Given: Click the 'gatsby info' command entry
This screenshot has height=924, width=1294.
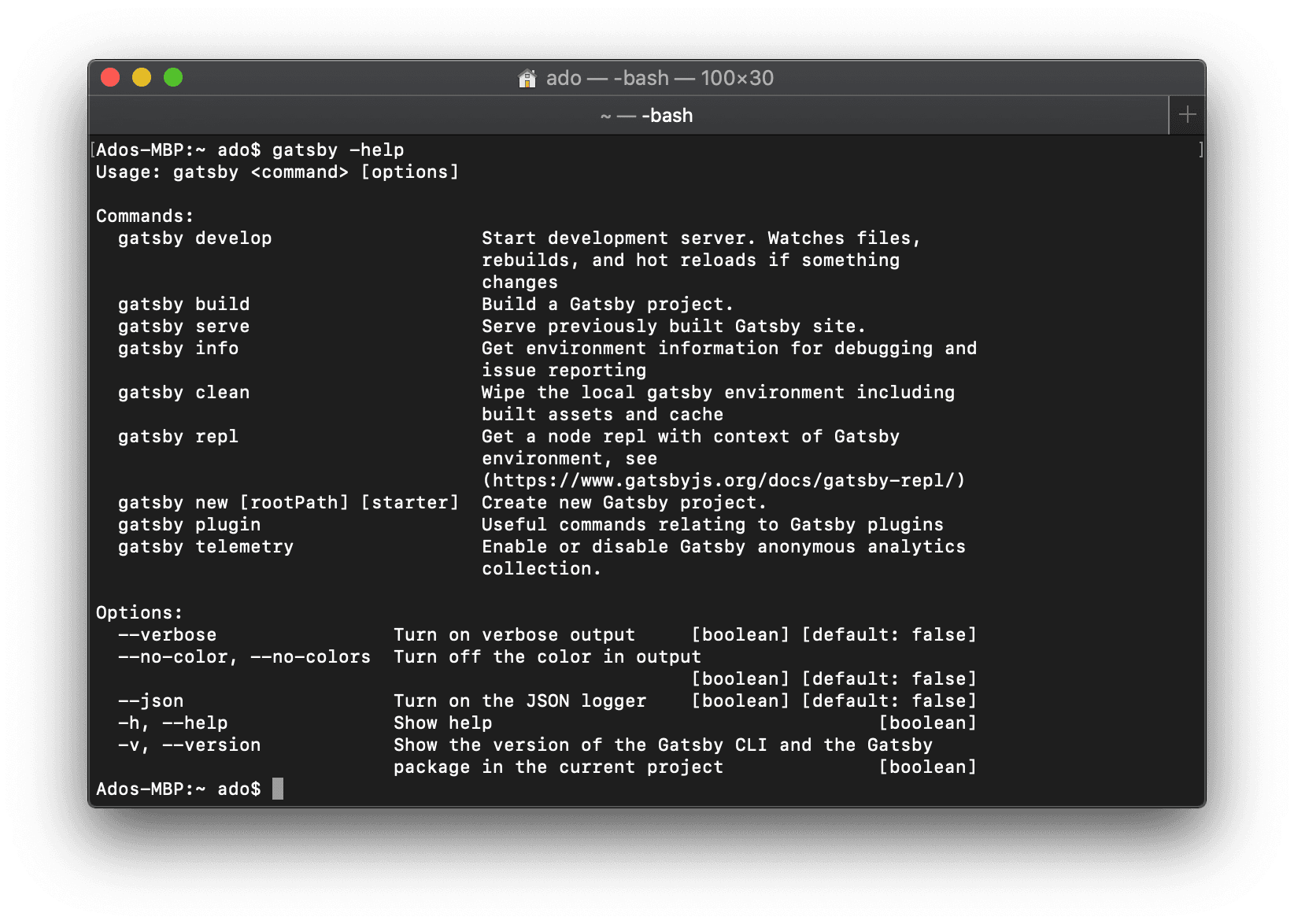Looking at the screenshot, I should (x=178, y=348).
